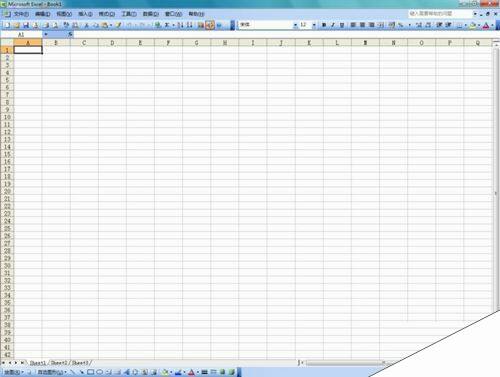Screen dimensions: 500x377
Task: Click the insert function fx button
Action: click(70, 34)
